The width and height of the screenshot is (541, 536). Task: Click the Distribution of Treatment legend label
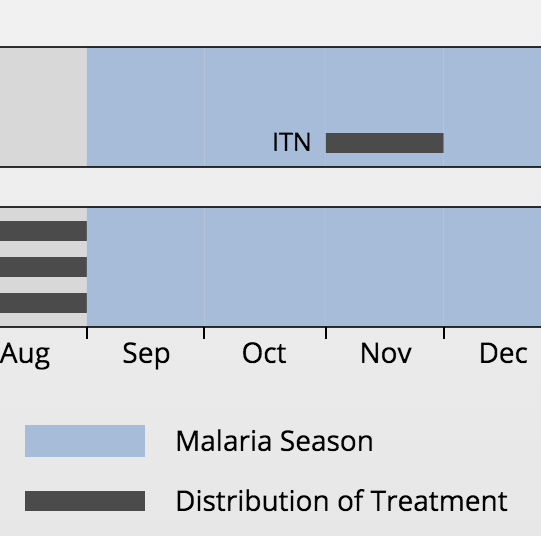coord(342,501)
